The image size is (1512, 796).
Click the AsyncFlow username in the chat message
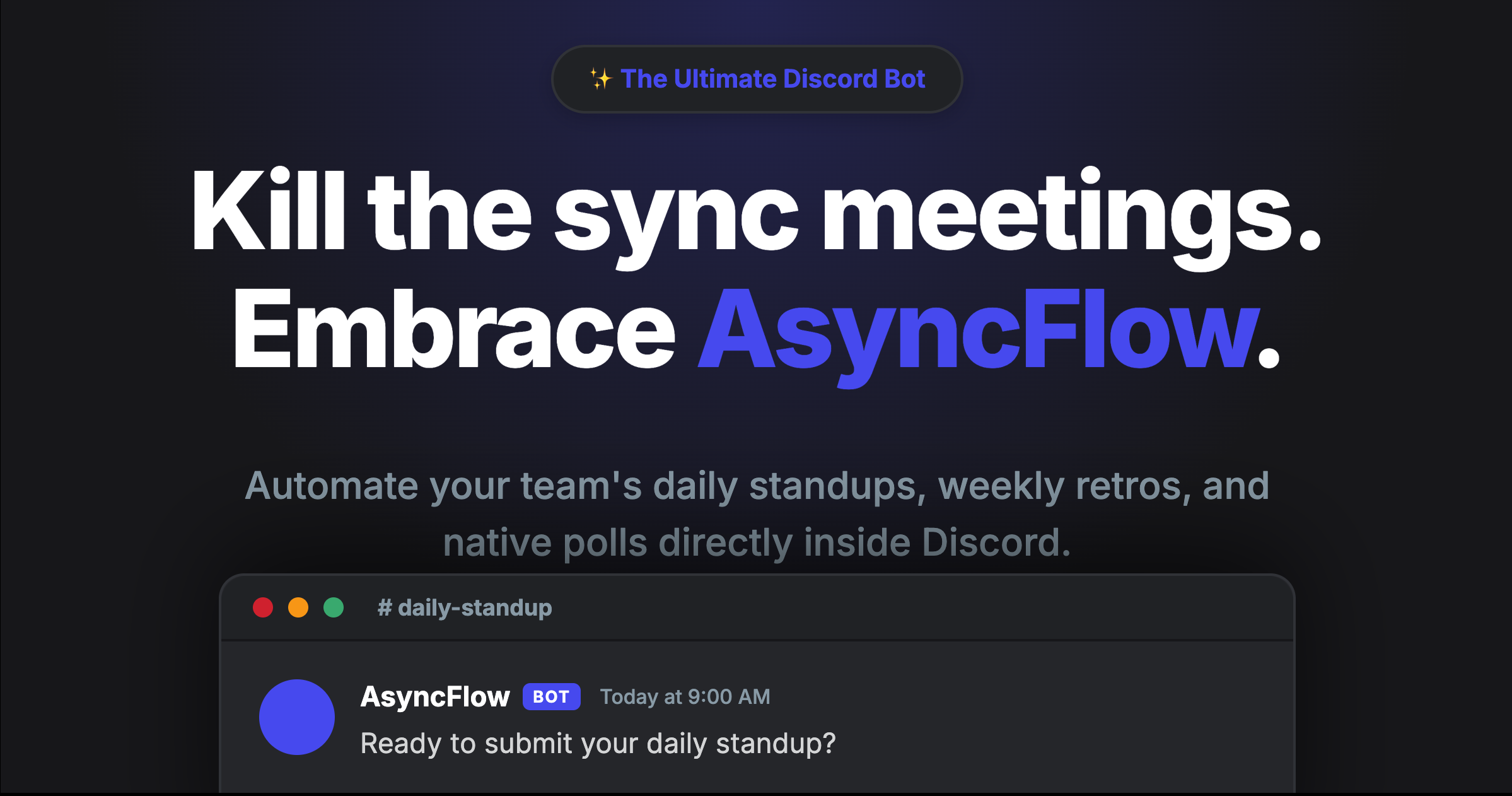click(434, 696)
